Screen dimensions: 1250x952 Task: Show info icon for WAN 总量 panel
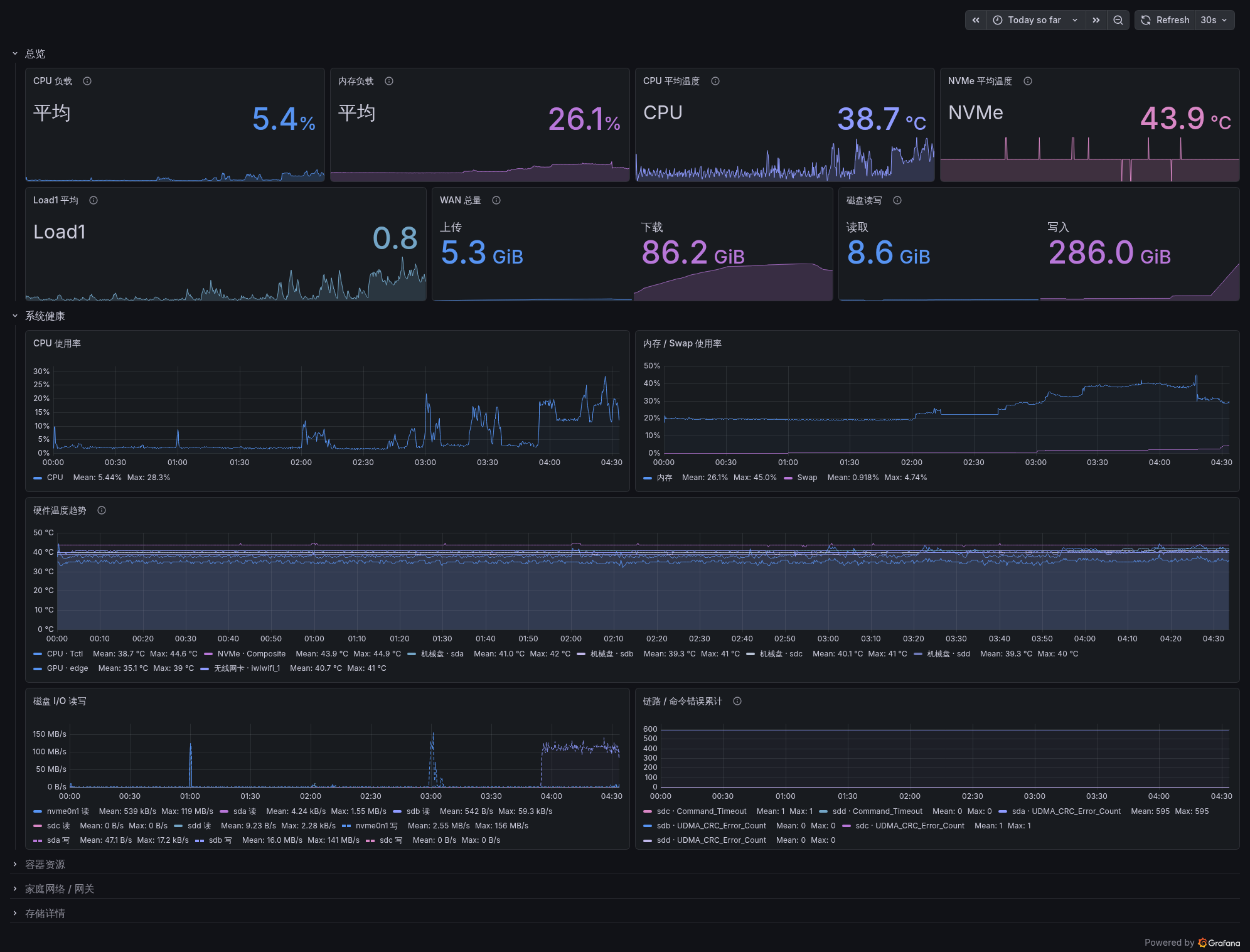496,200
